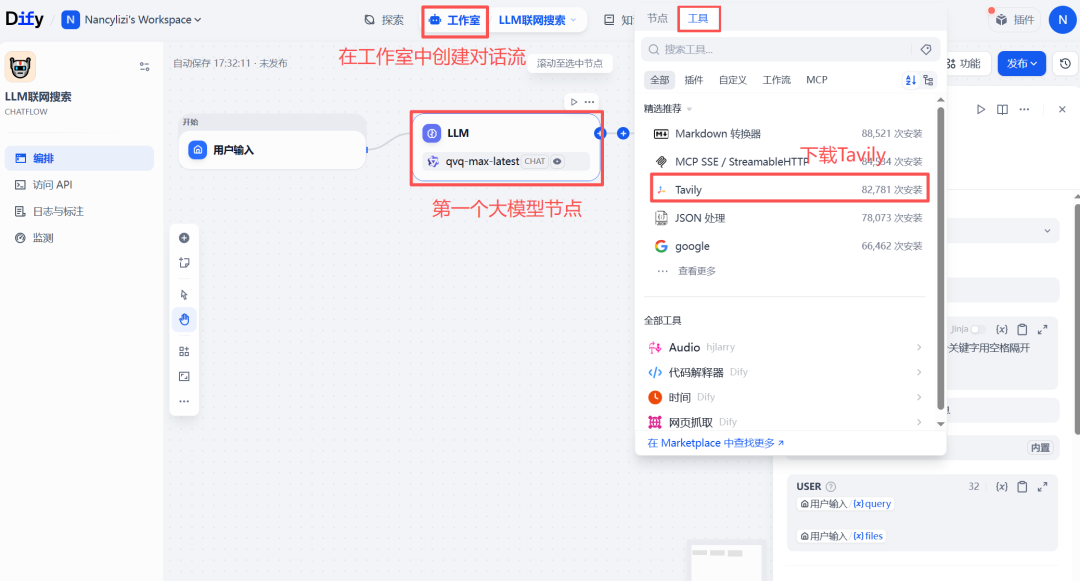This screenshot has width=1080, height=581.
Task: Expand the 时间 tool entry
Action: [785, 397]
